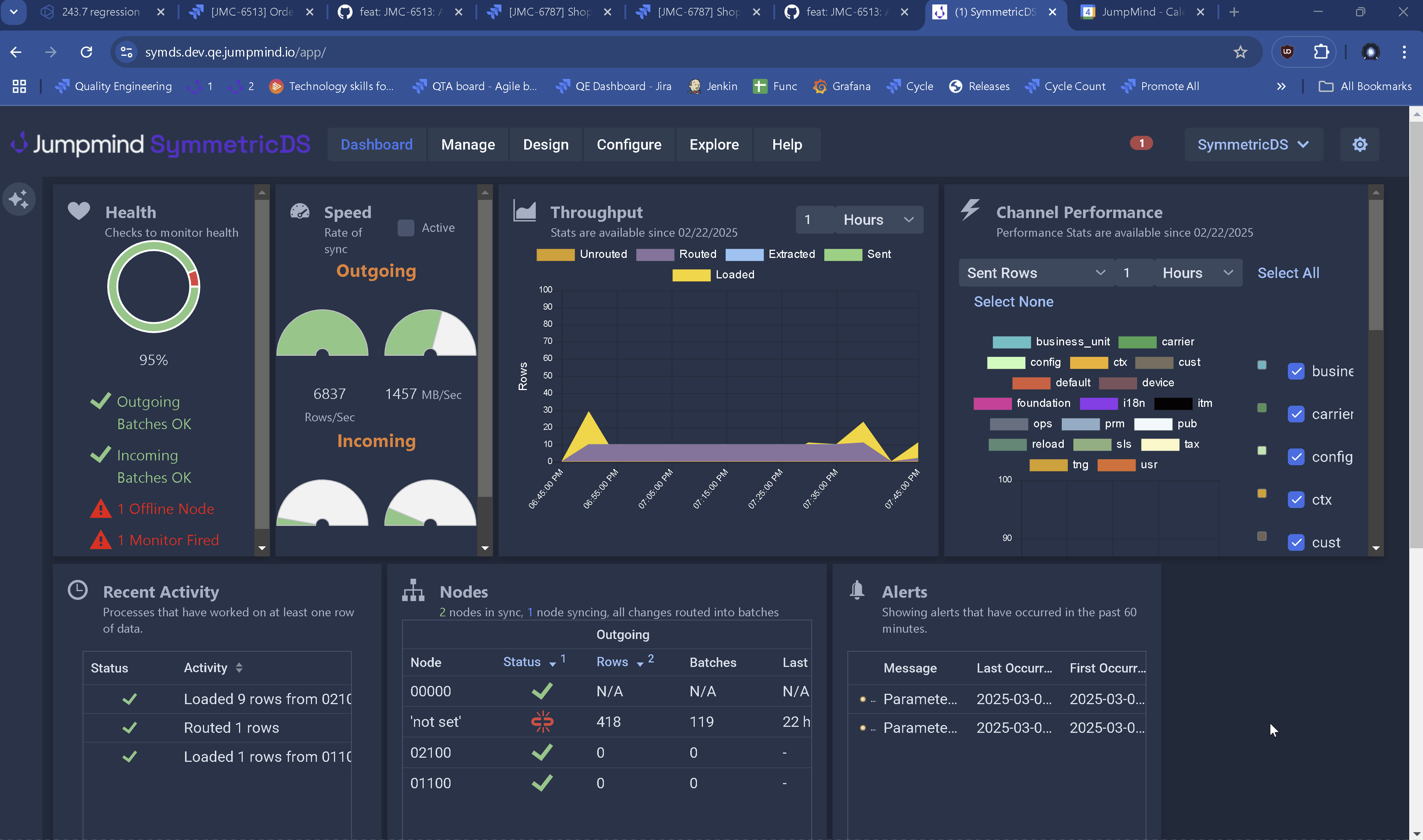The width and height of the screenshot is (1423, 840).
Task: Click the broken link status icon for 'not set'
Action: 542,722
